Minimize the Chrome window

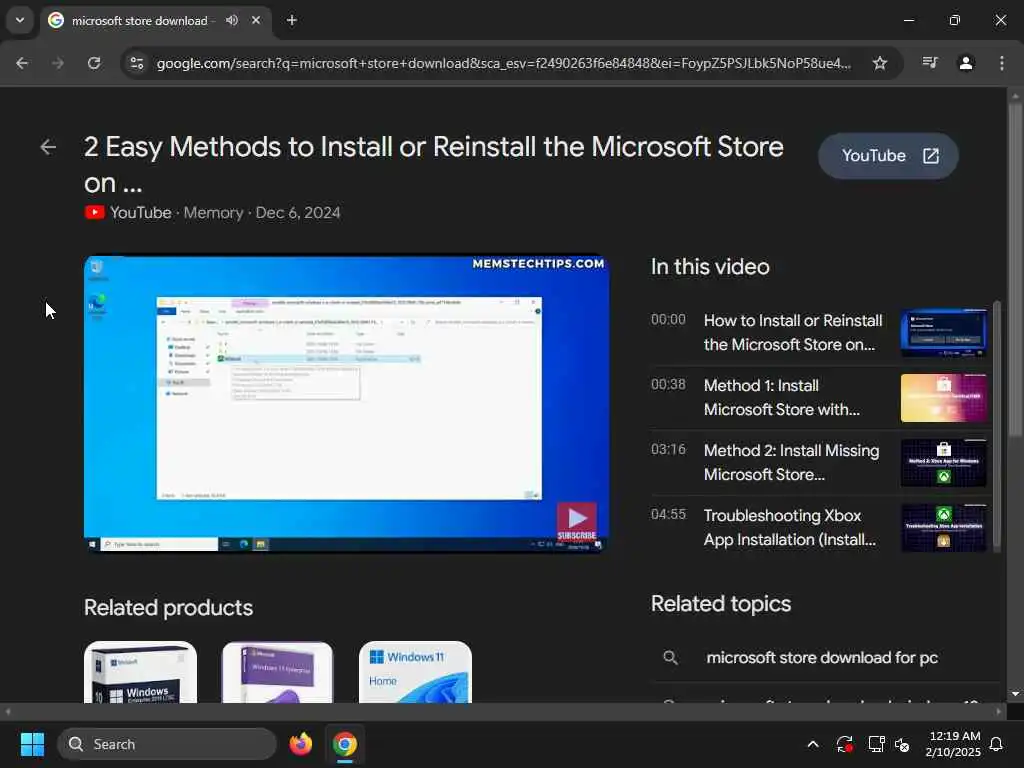click(908, 20)
